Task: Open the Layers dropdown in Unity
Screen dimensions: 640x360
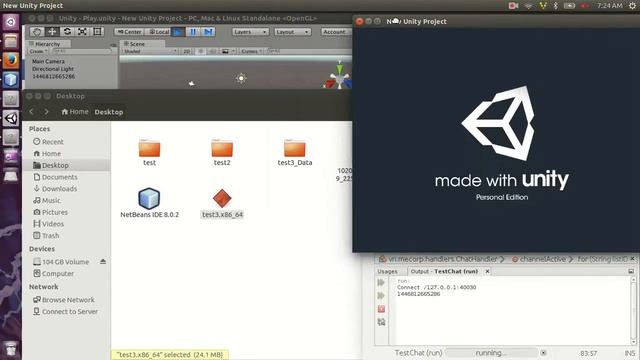Action: 250,32
